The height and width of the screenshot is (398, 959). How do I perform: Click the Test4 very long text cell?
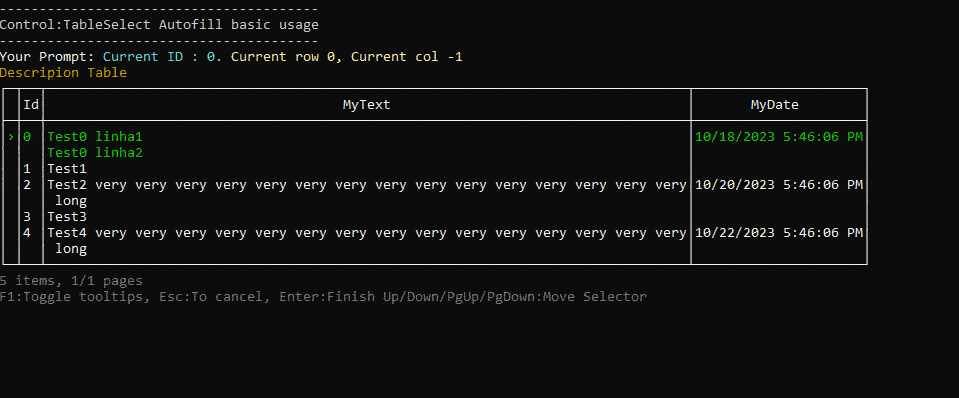tap(367, 240)
